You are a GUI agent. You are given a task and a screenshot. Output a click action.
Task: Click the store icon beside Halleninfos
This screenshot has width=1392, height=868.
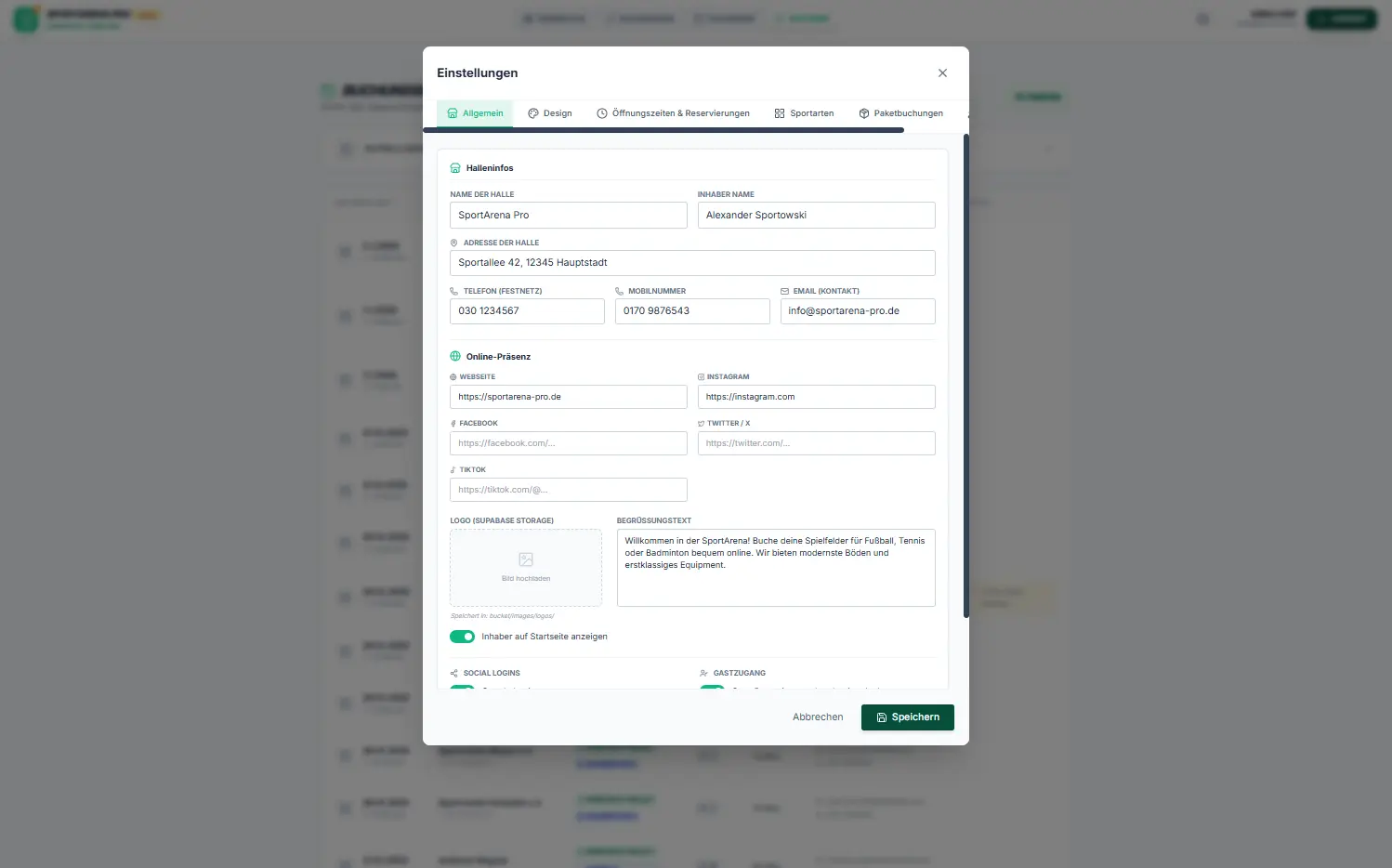[x=455, y=168]
